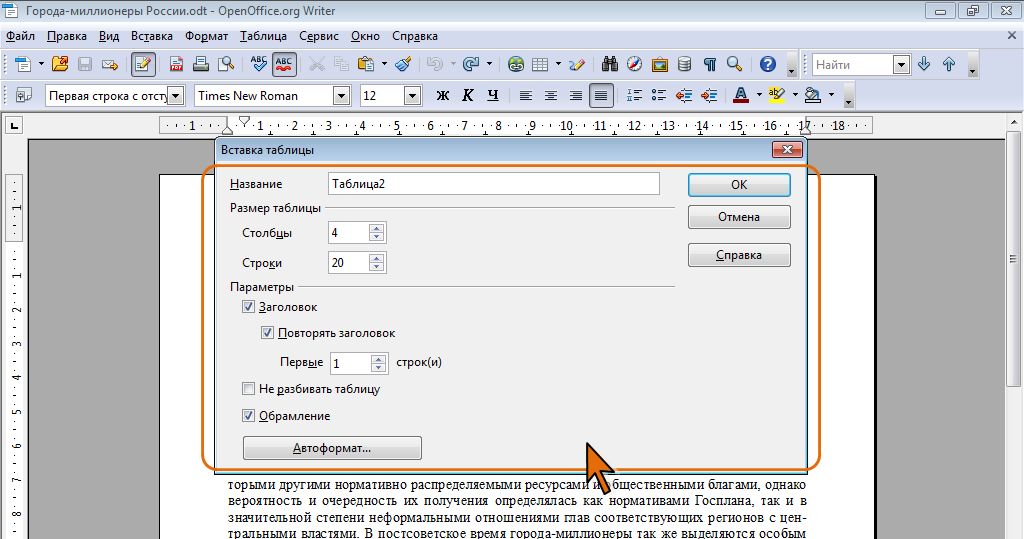Export directly as PDF icon
The height and width of the screenshot is (539, 1024).
(x=176, y=64)
